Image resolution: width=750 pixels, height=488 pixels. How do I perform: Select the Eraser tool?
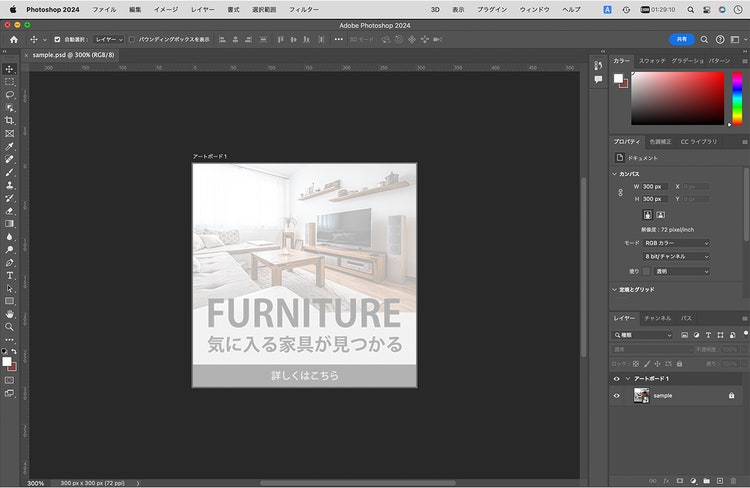pos(9,211)
